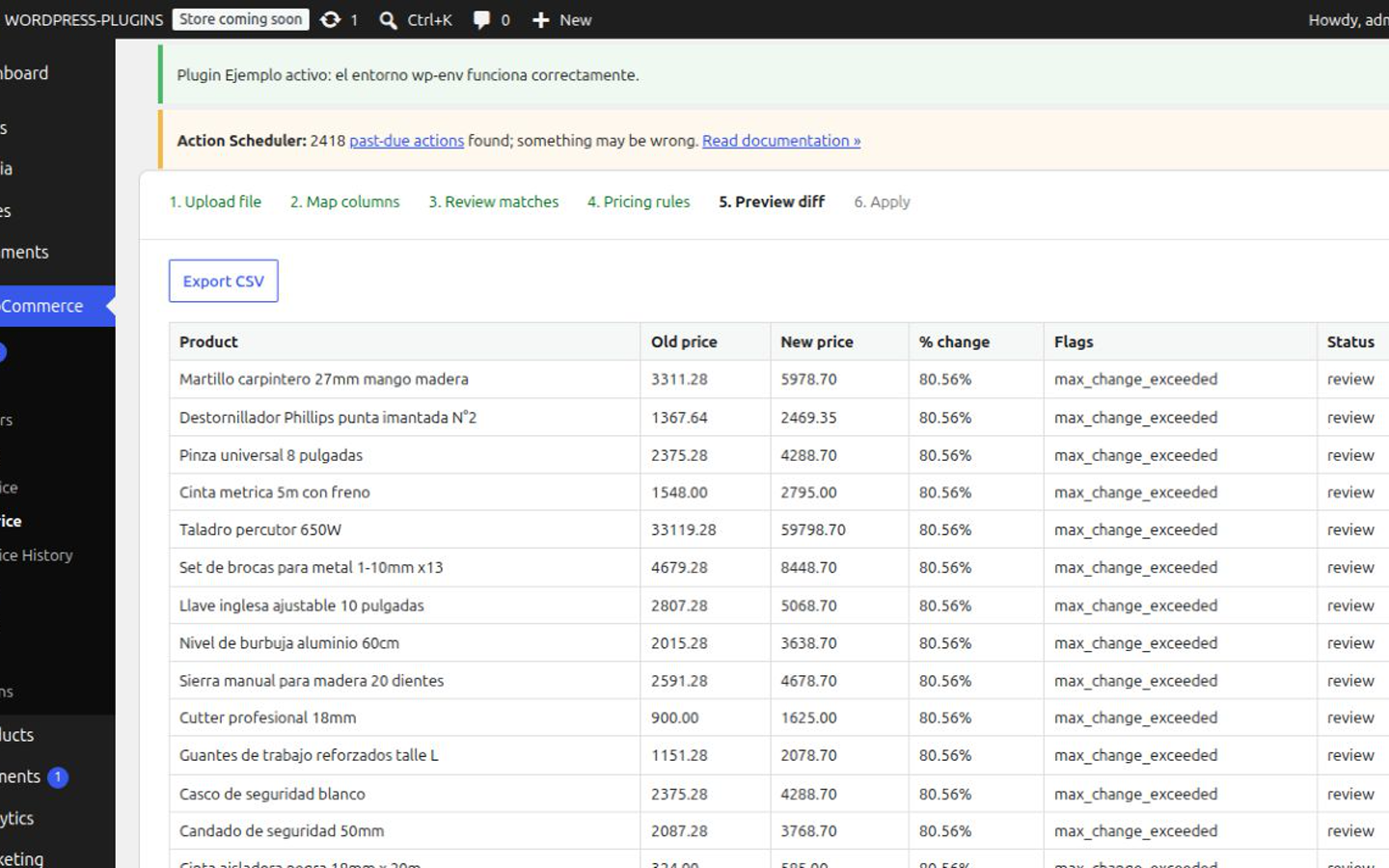The image size is (1389, 868).
Task: Go to step 1. Upload file
Action: click(x=215, y=202)
